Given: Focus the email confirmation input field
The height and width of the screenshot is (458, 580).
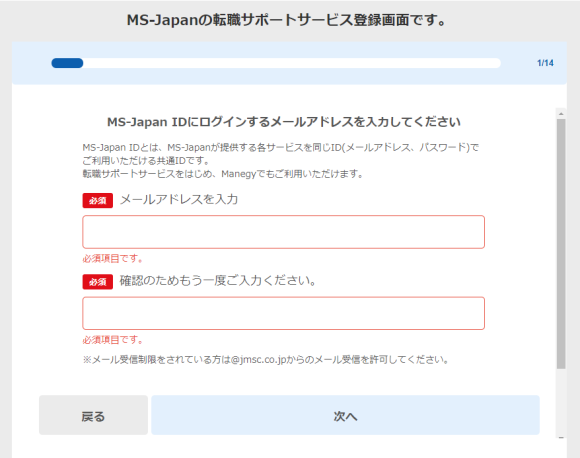Looking at the screenshot, I should pos(283,313).
